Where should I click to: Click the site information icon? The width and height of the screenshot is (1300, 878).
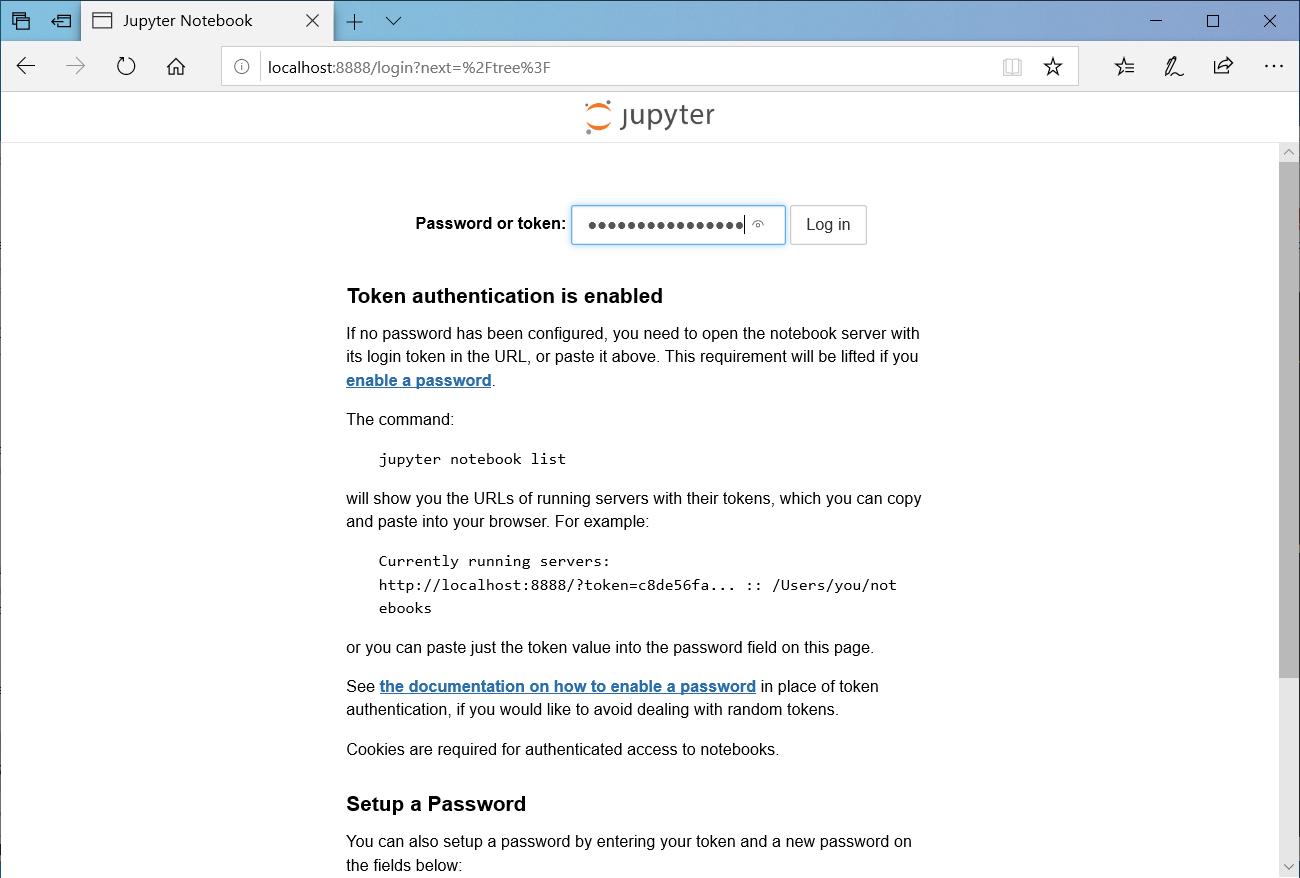[241, 67]
